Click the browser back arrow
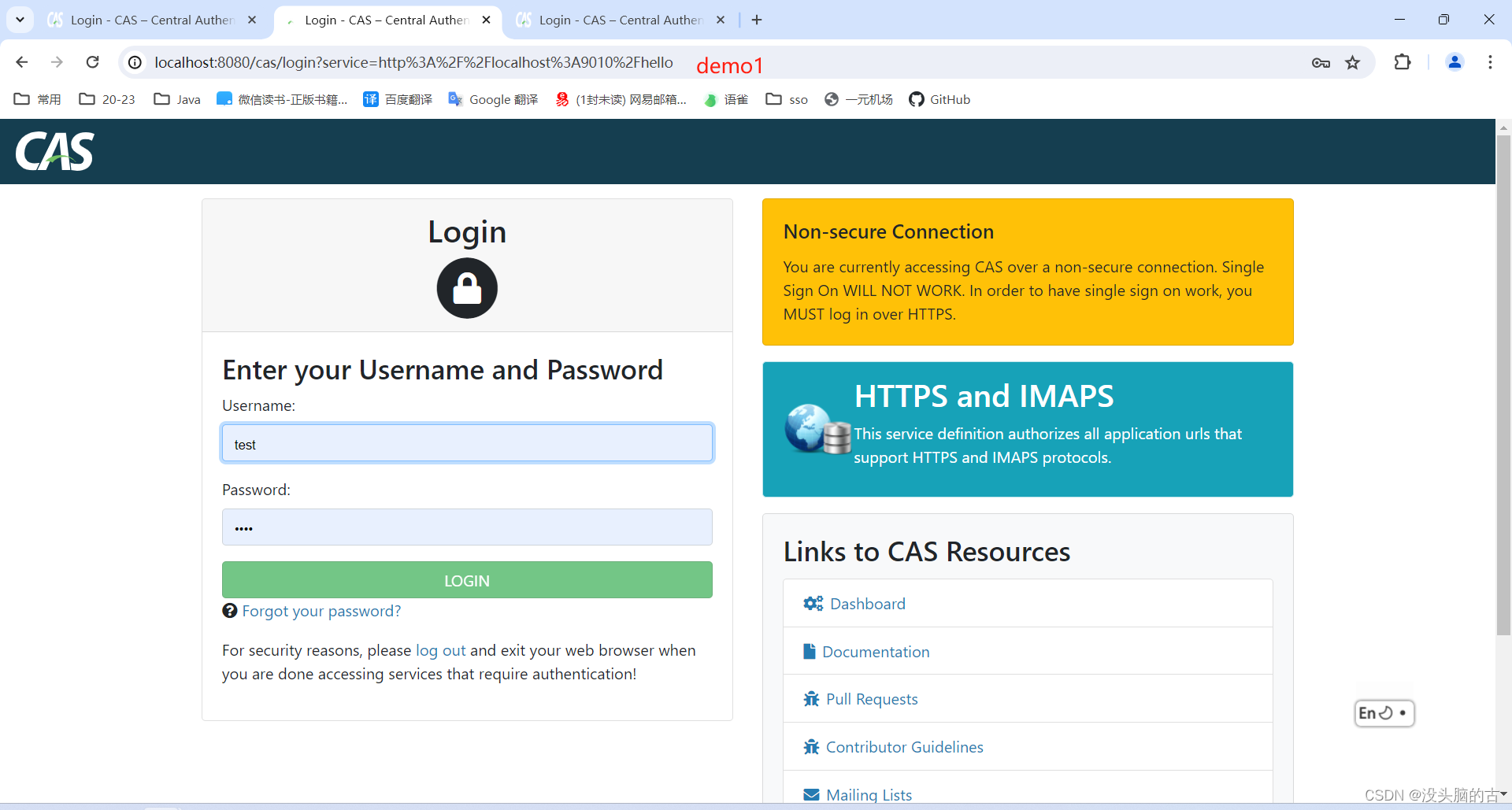Screen dimensions: 1512x810 click(21, 62)
